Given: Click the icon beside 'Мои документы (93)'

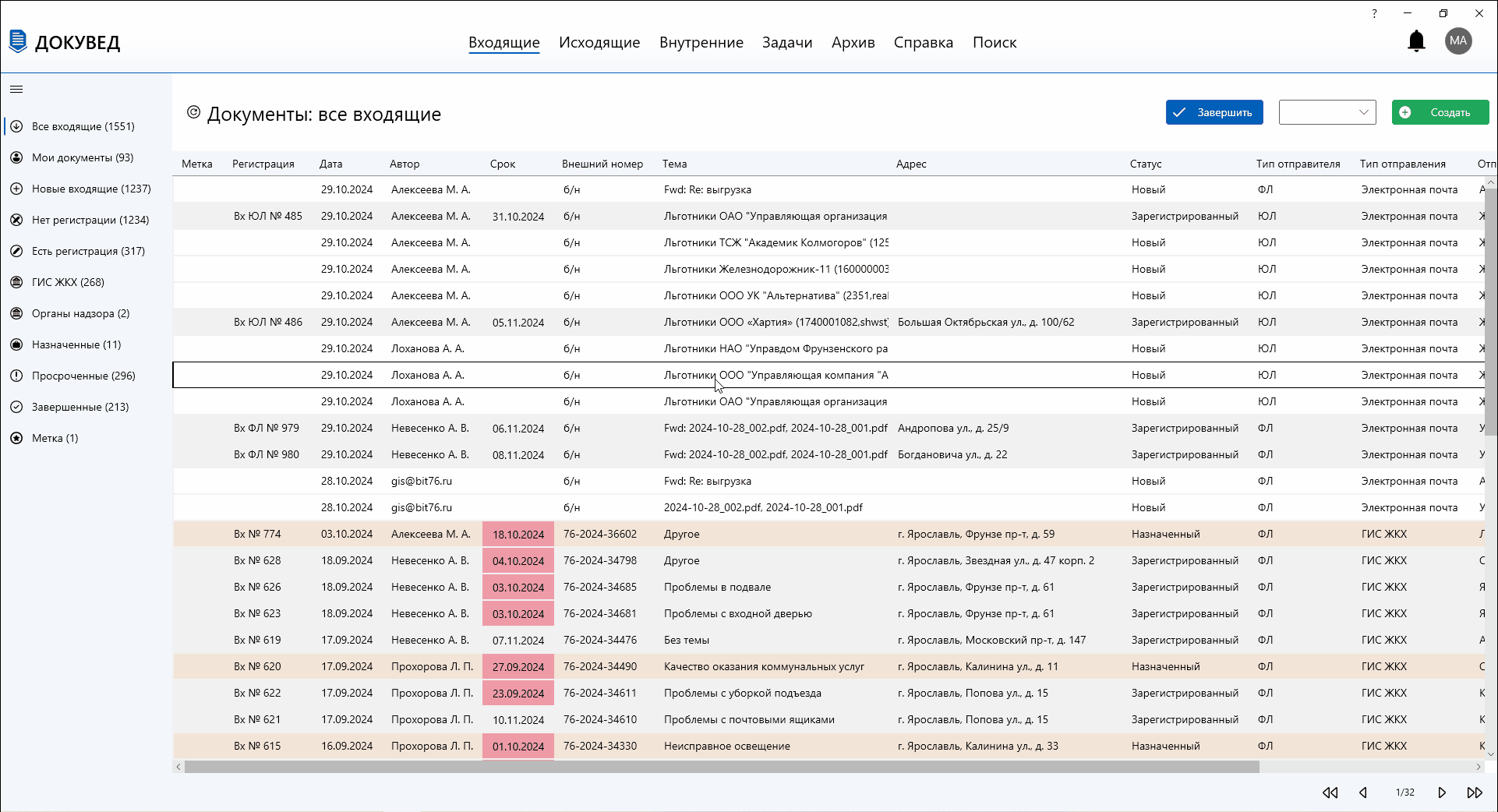Looking at the screenshot, I should click(16, 157).
